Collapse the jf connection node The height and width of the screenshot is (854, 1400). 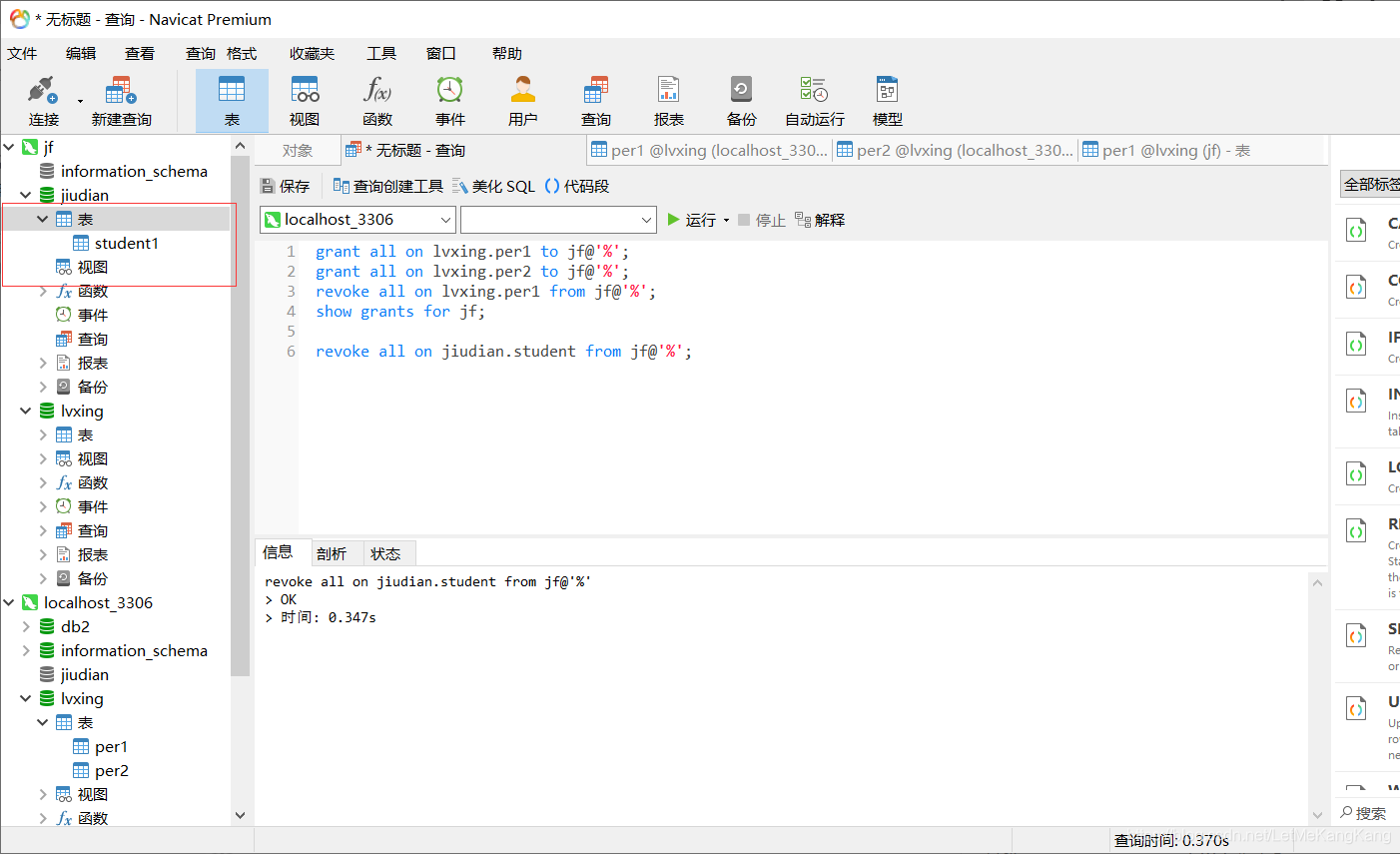9,147
